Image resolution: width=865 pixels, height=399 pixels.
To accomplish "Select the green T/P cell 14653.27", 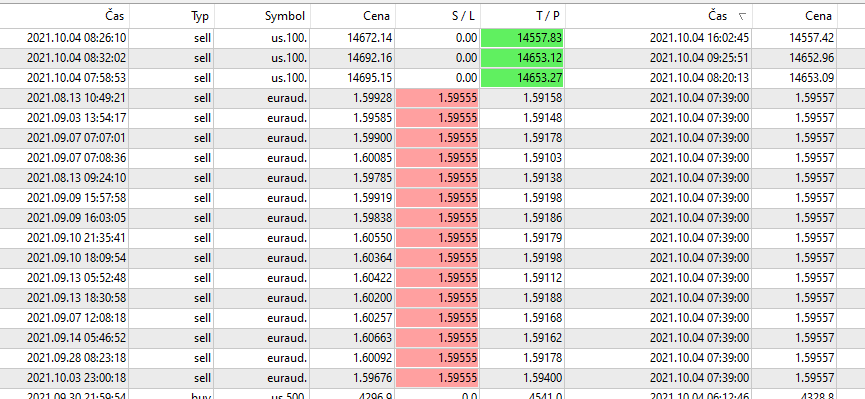I will (x=522, y=78).
